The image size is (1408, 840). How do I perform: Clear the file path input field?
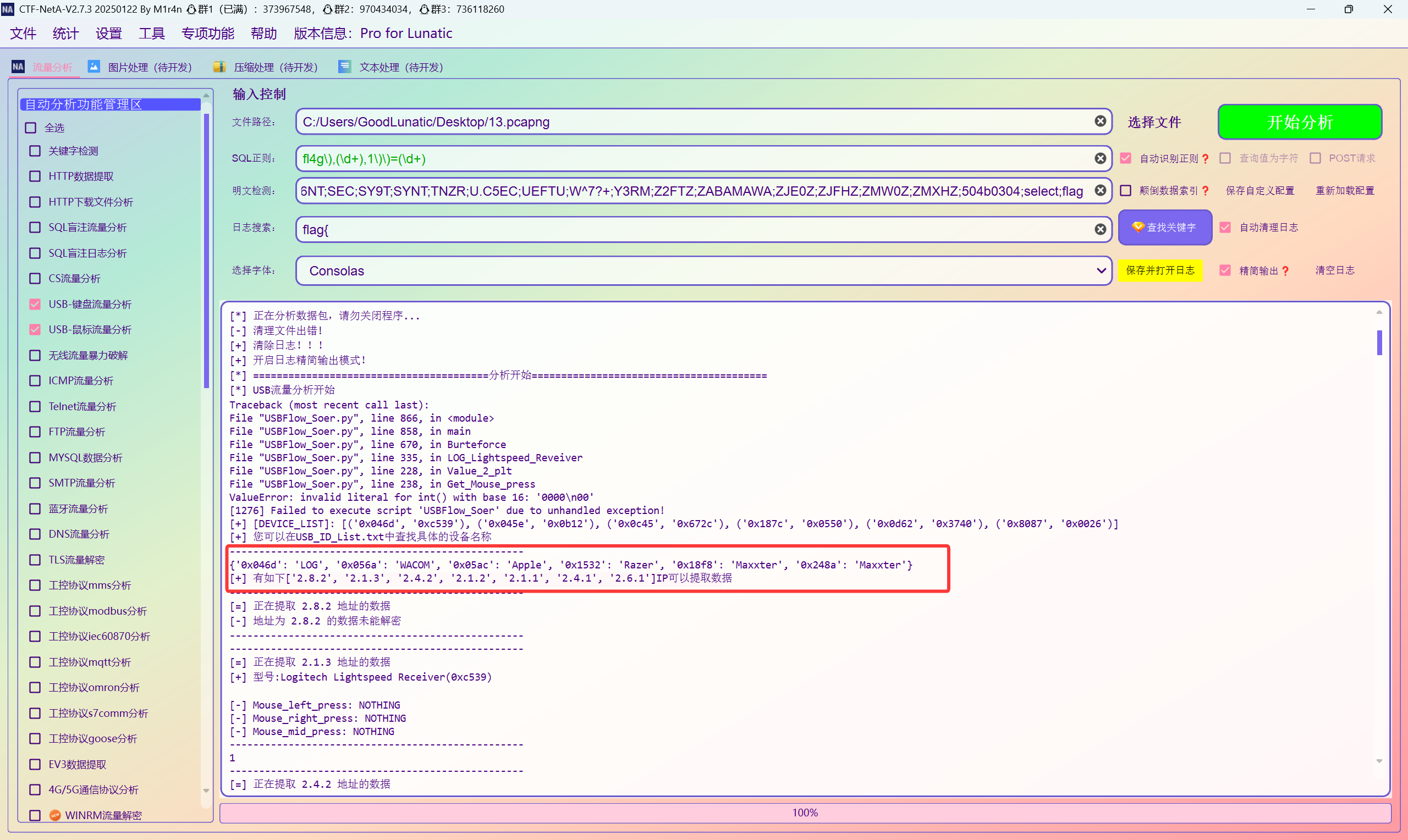pyautogui.click(x=1099, y=121)
